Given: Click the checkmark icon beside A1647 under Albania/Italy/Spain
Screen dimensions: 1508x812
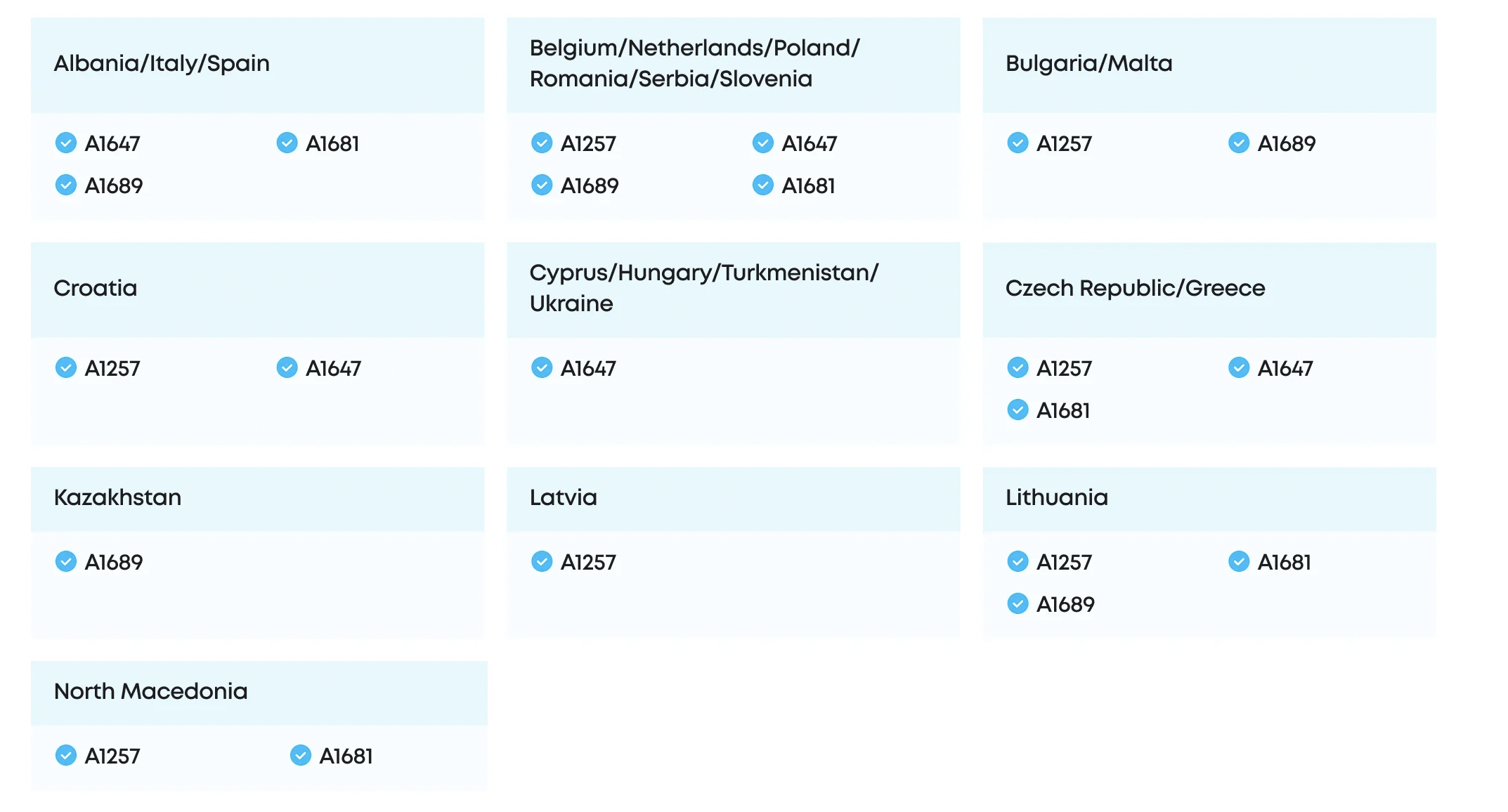Looking at the screenshot, I should click(x=66, y=143).
